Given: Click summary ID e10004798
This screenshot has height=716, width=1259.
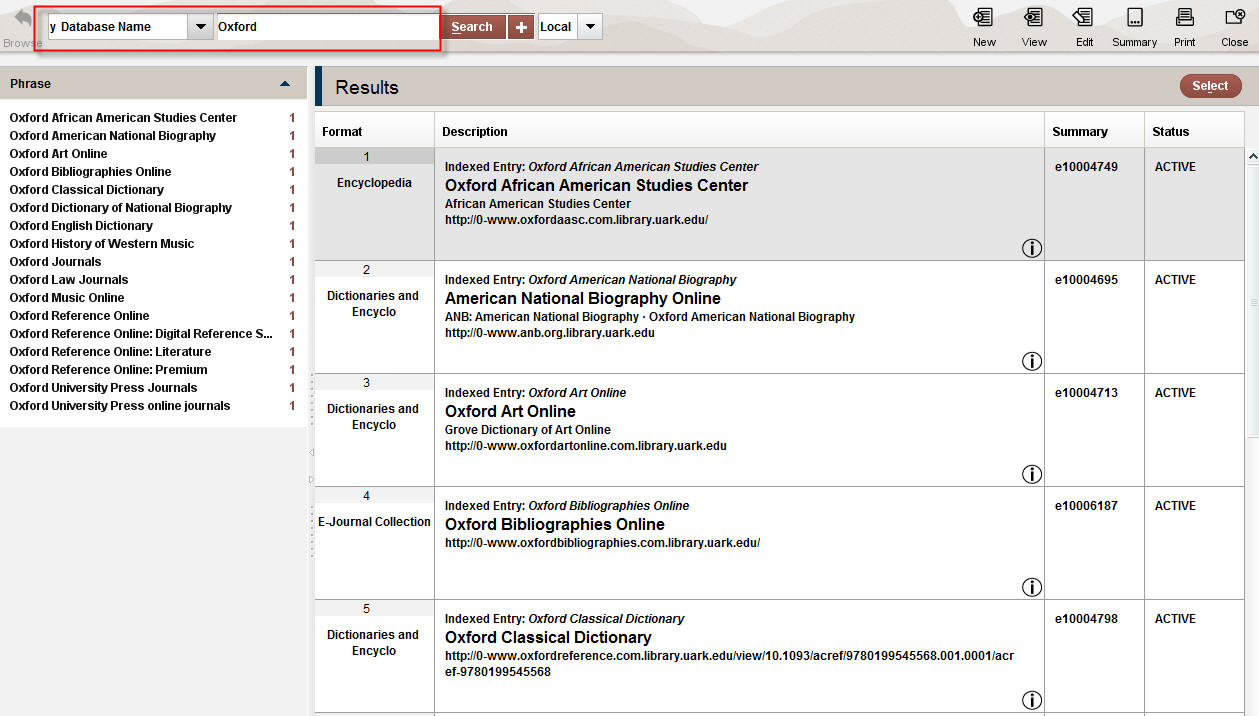Looking at the screenshot, I should tap(1086, 619).
